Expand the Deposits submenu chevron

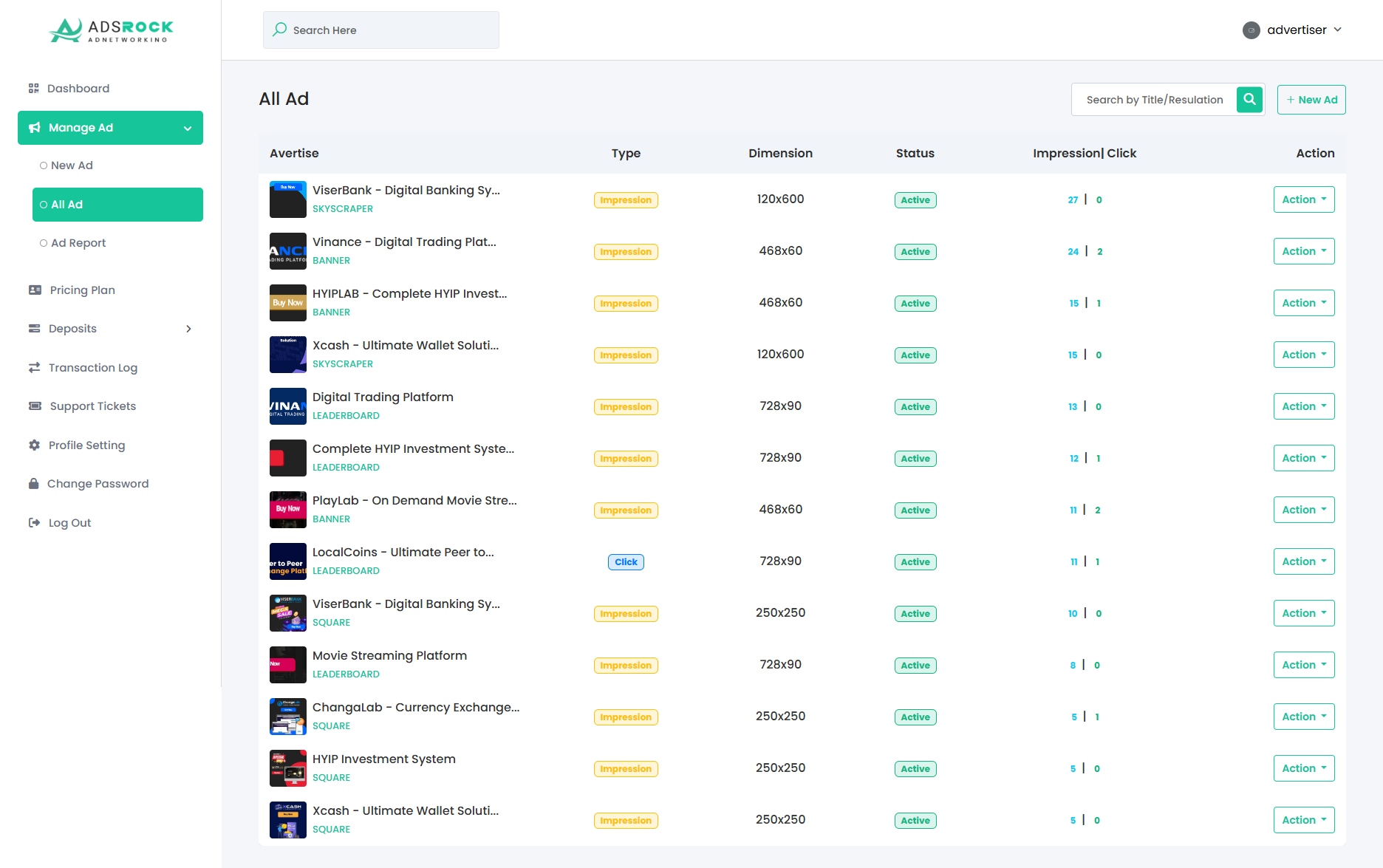pyautogui.click(x=188, y=329)
